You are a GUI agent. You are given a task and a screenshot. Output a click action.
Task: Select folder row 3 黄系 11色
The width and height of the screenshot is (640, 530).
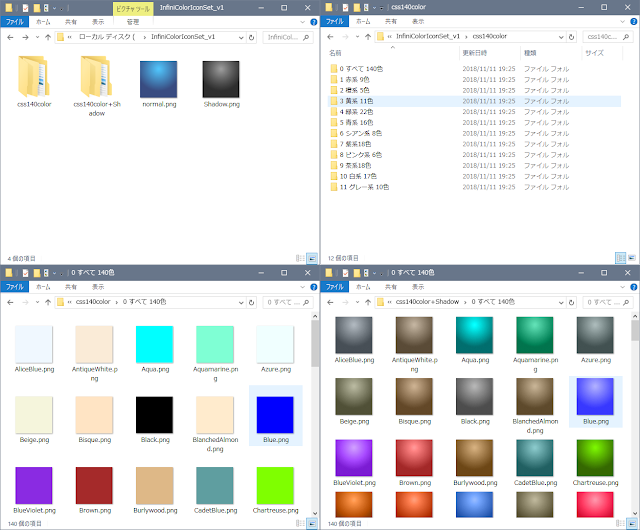(475, 101)
